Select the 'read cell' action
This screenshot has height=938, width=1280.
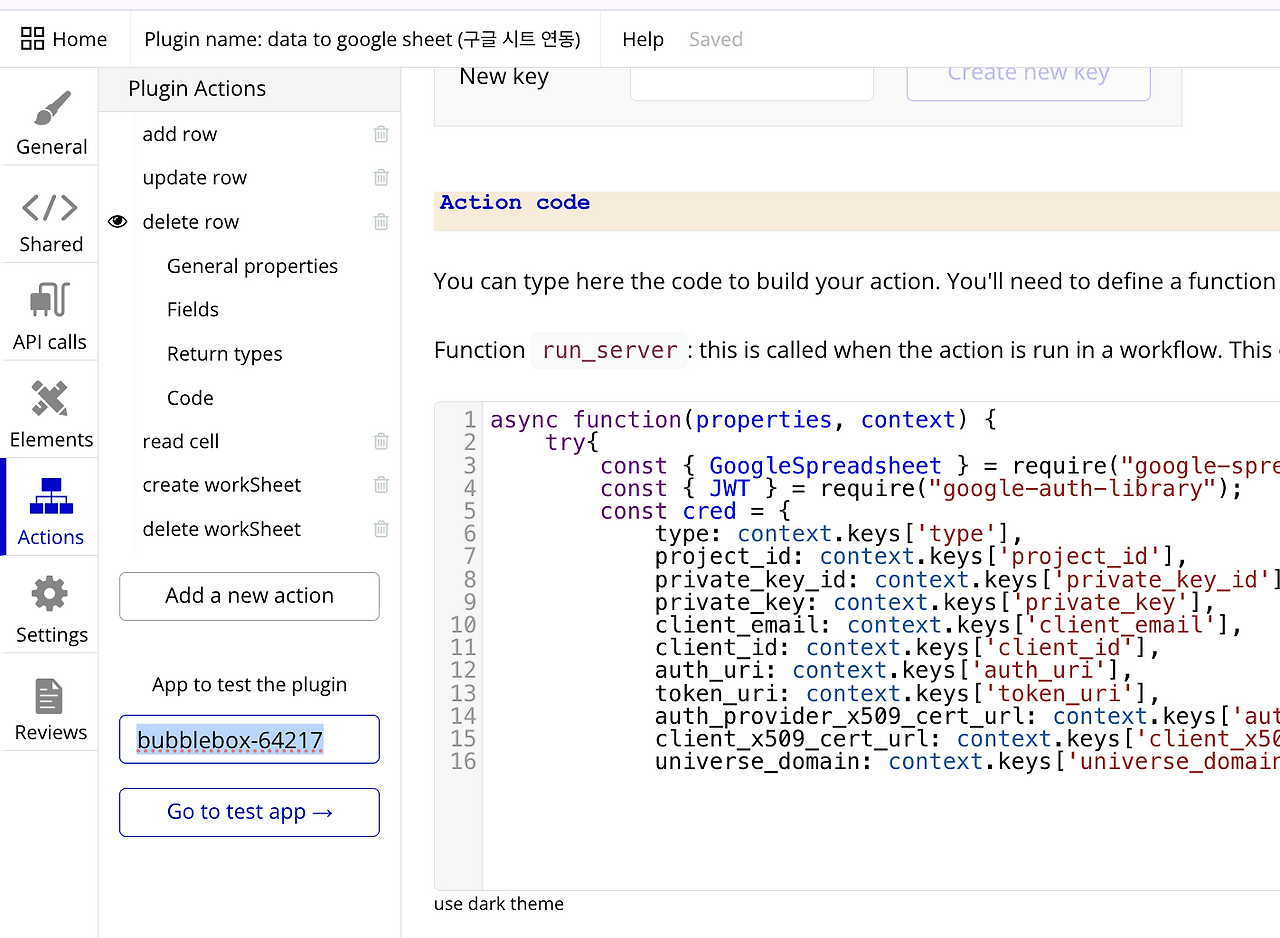point(181,441)
